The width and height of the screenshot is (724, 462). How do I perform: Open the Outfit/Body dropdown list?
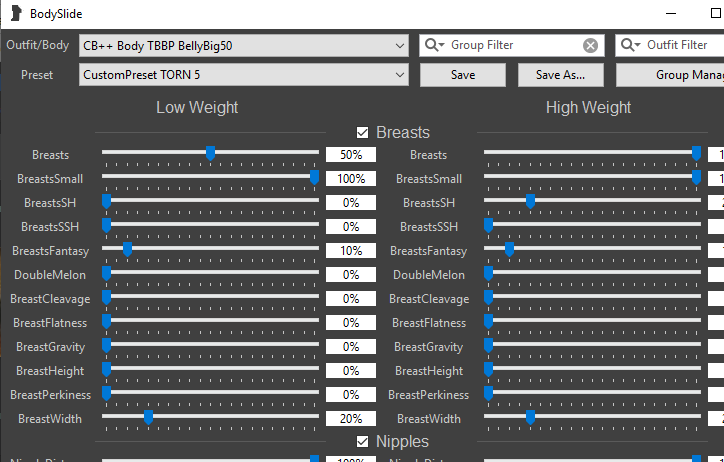click(x=400, y=45)
